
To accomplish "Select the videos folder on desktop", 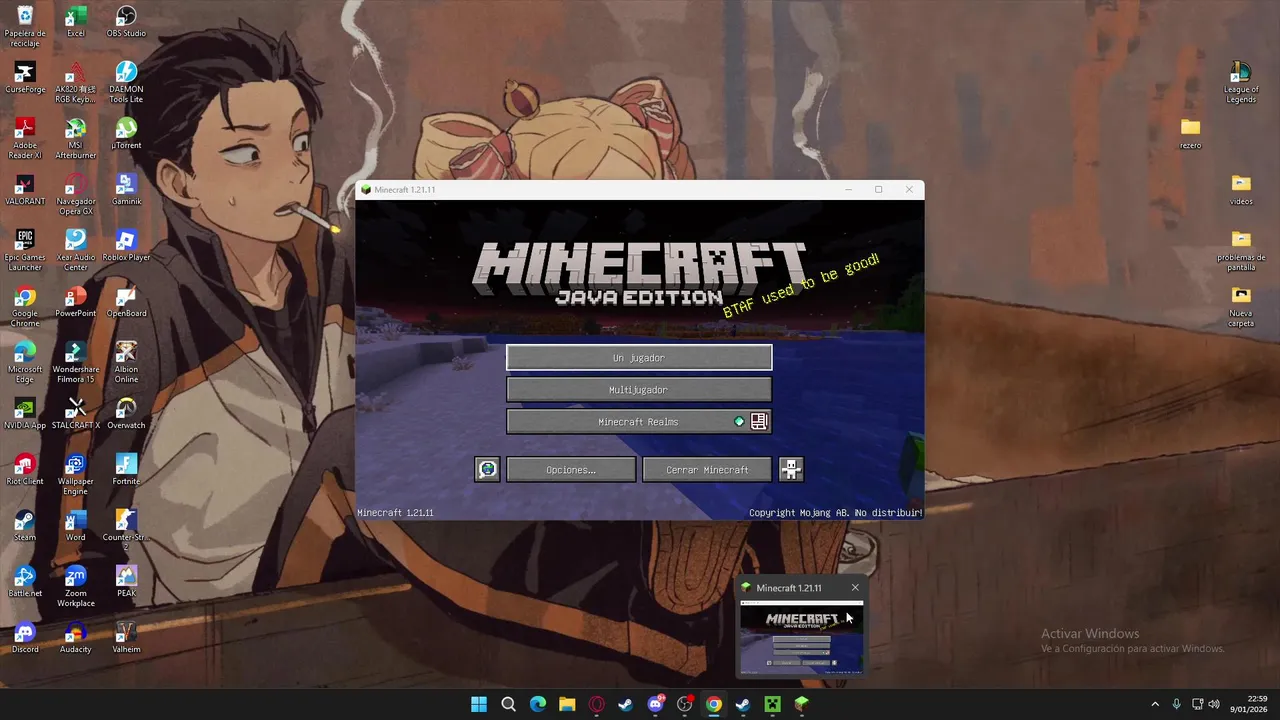I will [x=1241, y=190].
